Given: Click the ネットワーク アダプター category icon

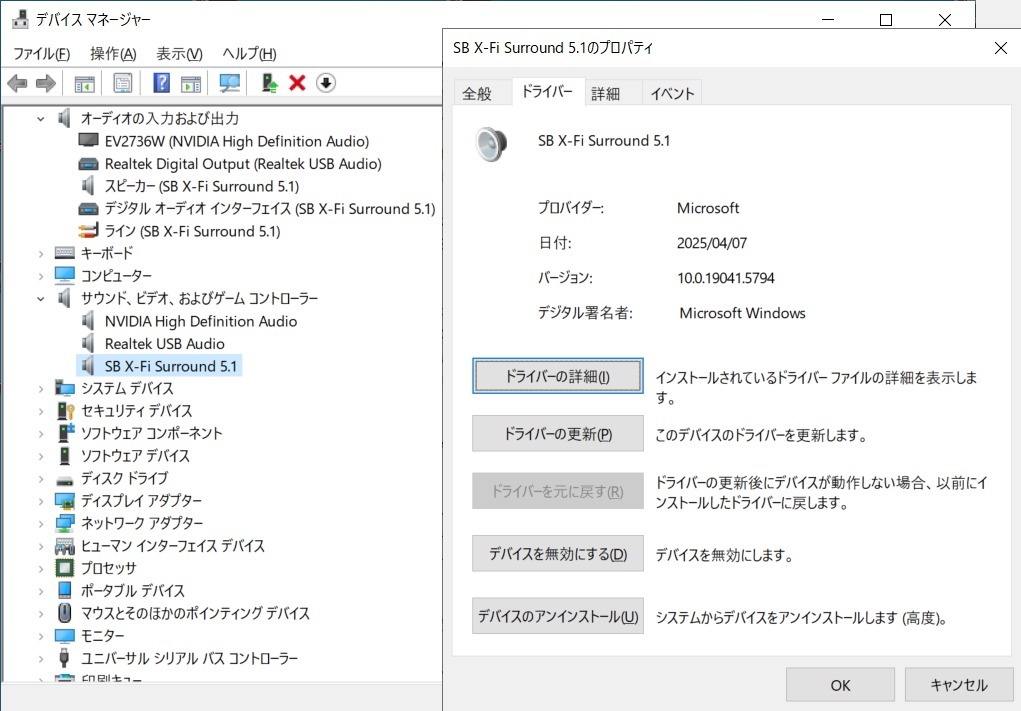Looking at the screenshot, I should (64, 523).
